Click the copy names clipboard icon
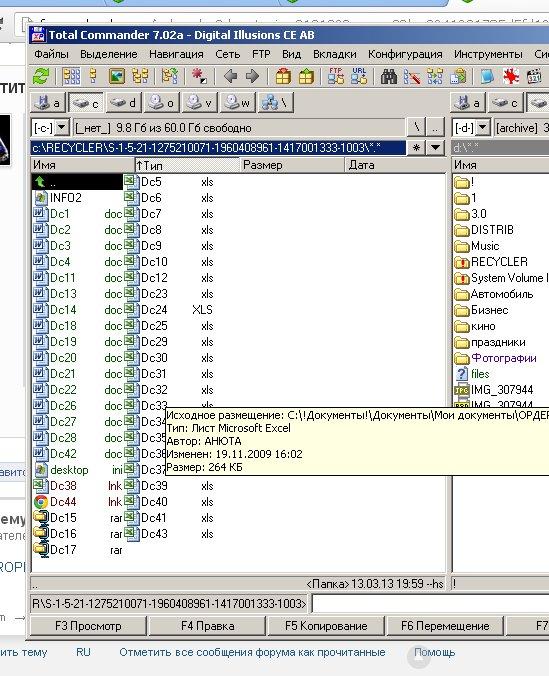Viewport: 549px width, 676px height. (x=458, y=77)
